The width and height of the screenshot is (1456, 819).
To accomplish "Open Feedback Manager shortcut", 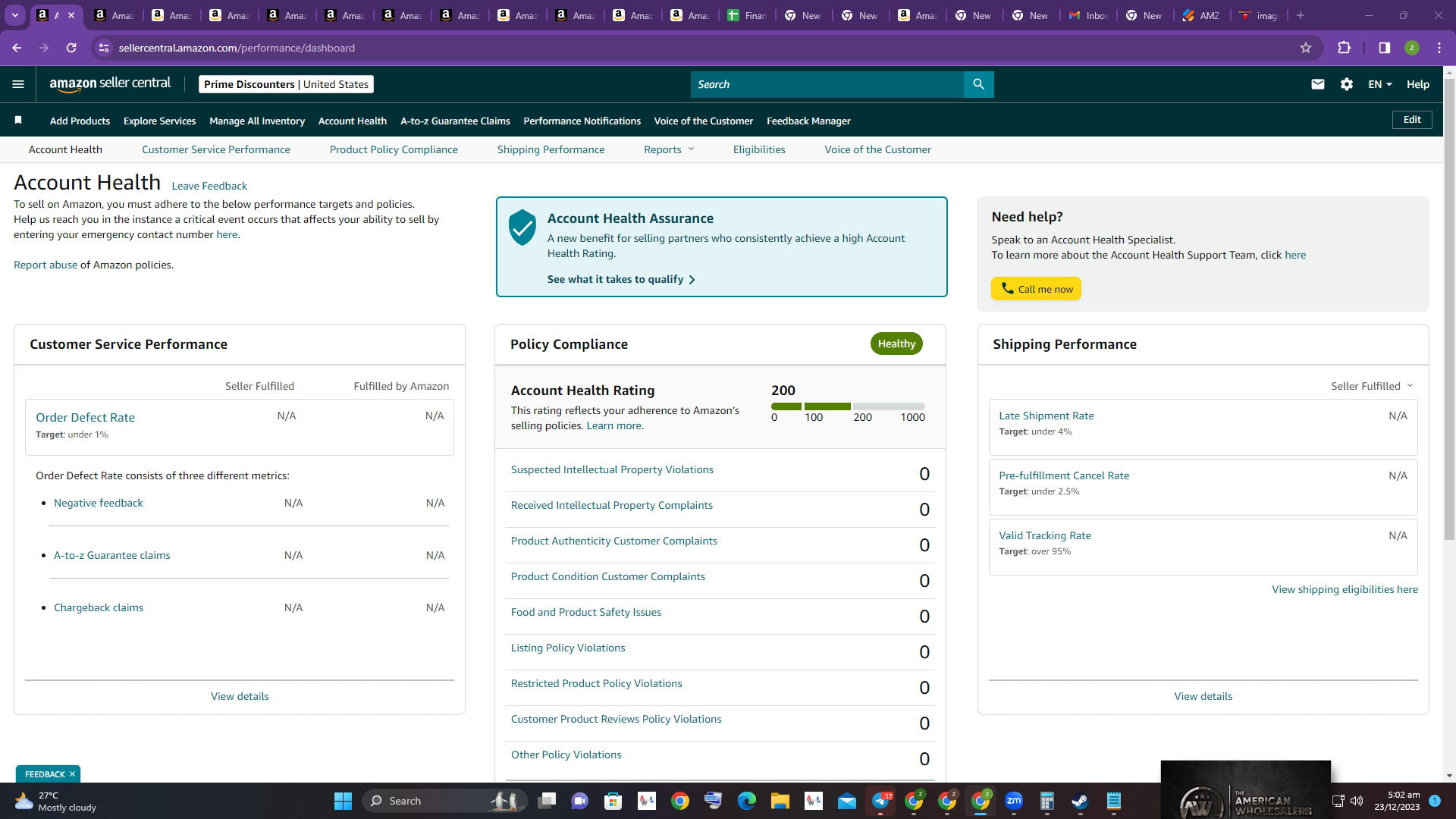I will point(808,121).
